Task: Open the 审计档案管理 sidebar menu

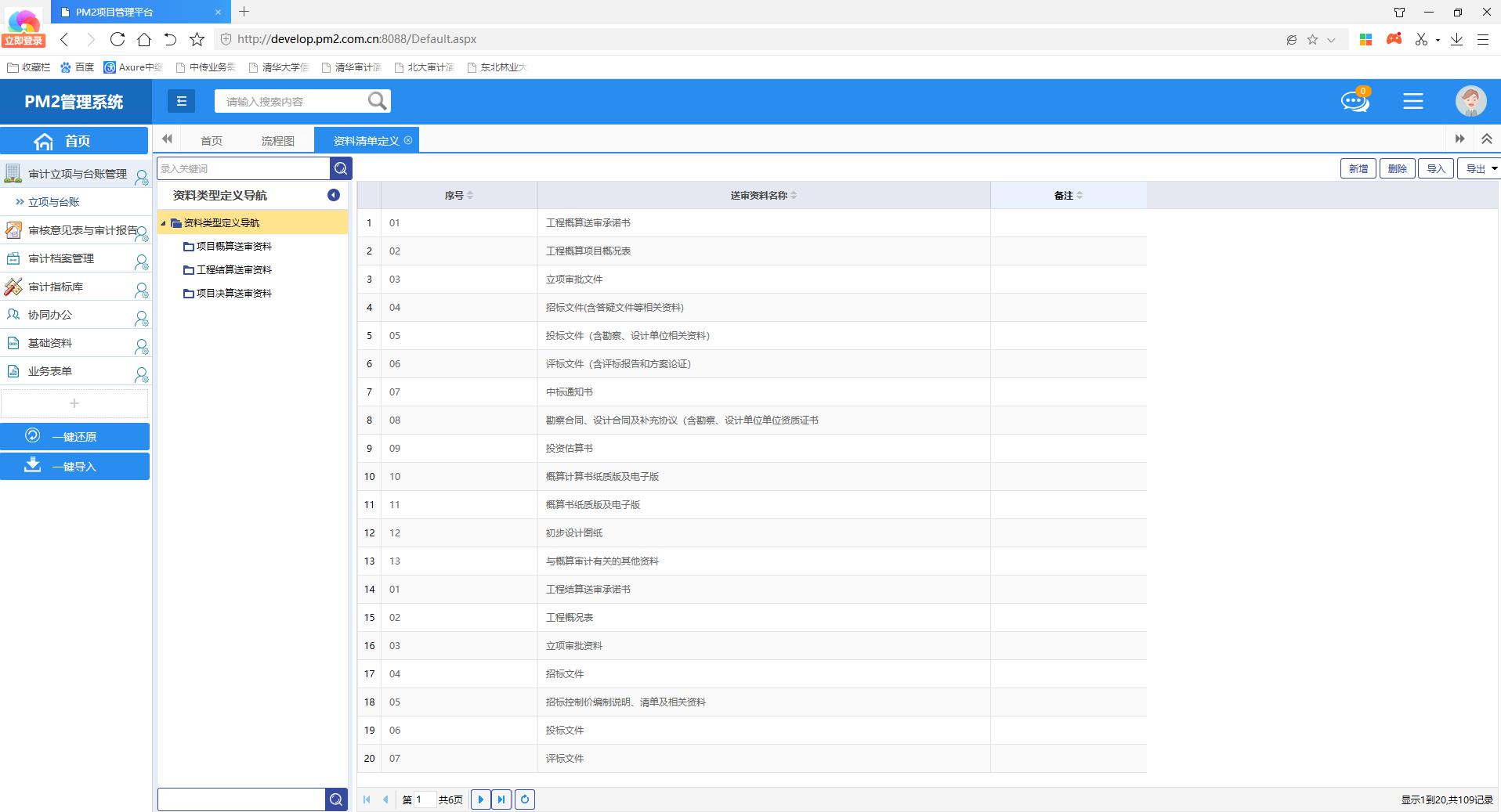Action: (61, 258)
